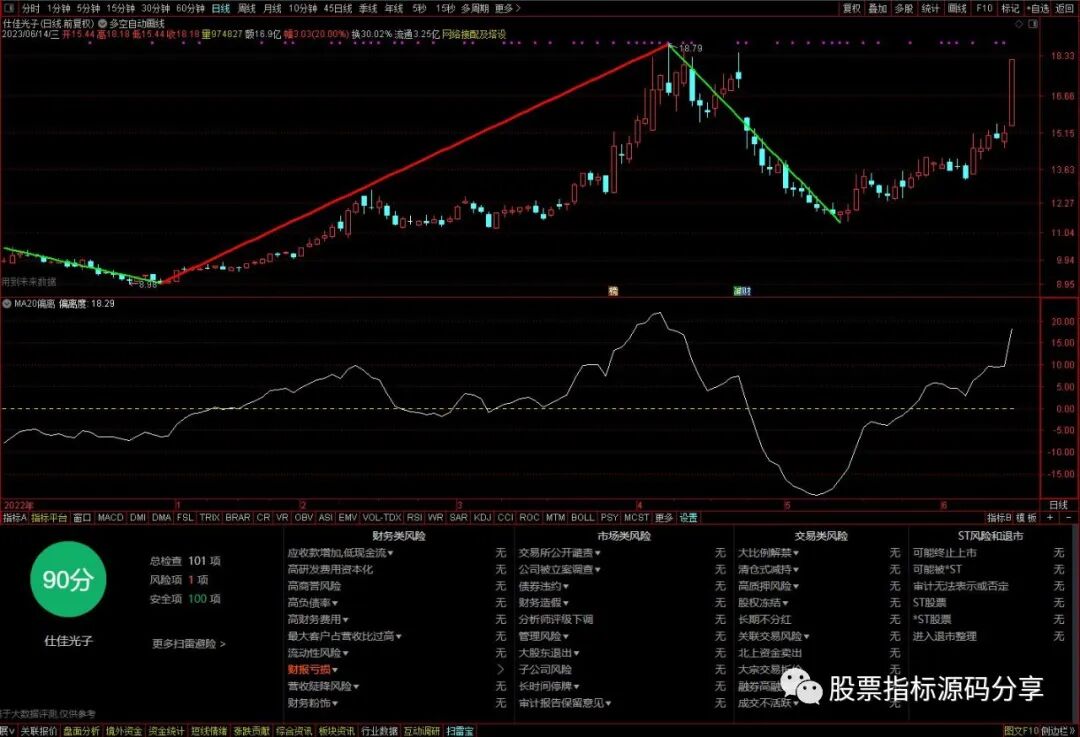
Task: Click the round icon before 多空自动画线
Action: [x=103, y=23]
